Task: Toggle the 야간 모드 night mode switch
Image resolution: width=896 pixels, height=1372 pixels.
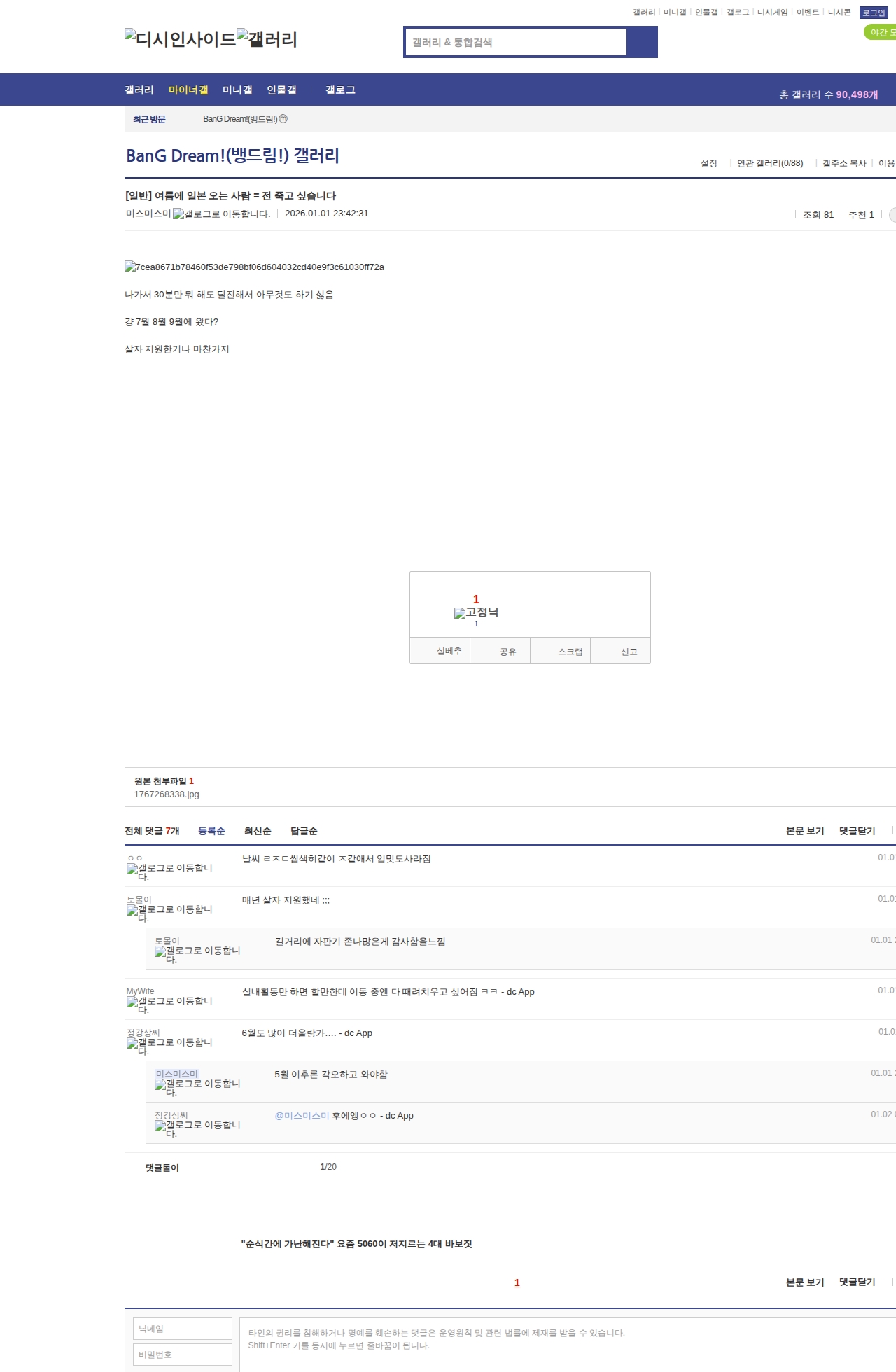Action: tap(881, 32)
